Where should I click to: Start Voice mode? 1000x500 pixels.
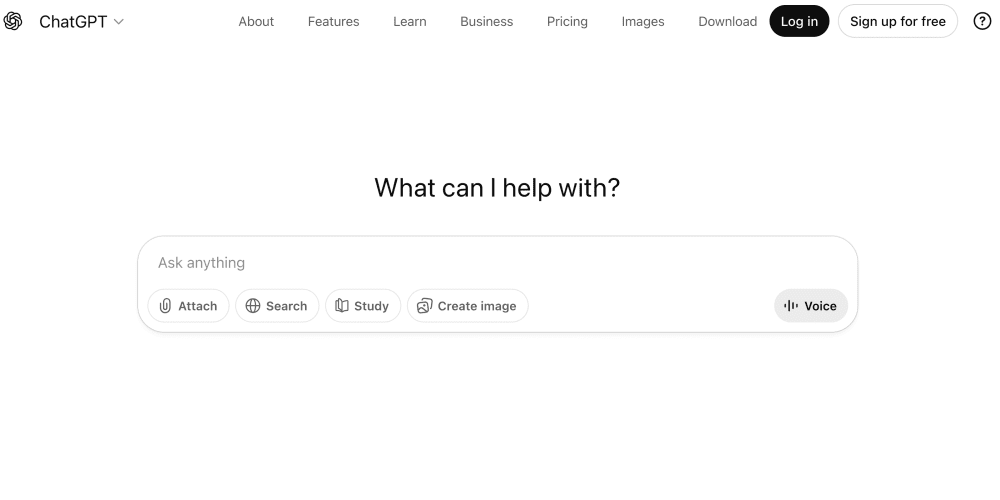point(811,305)
